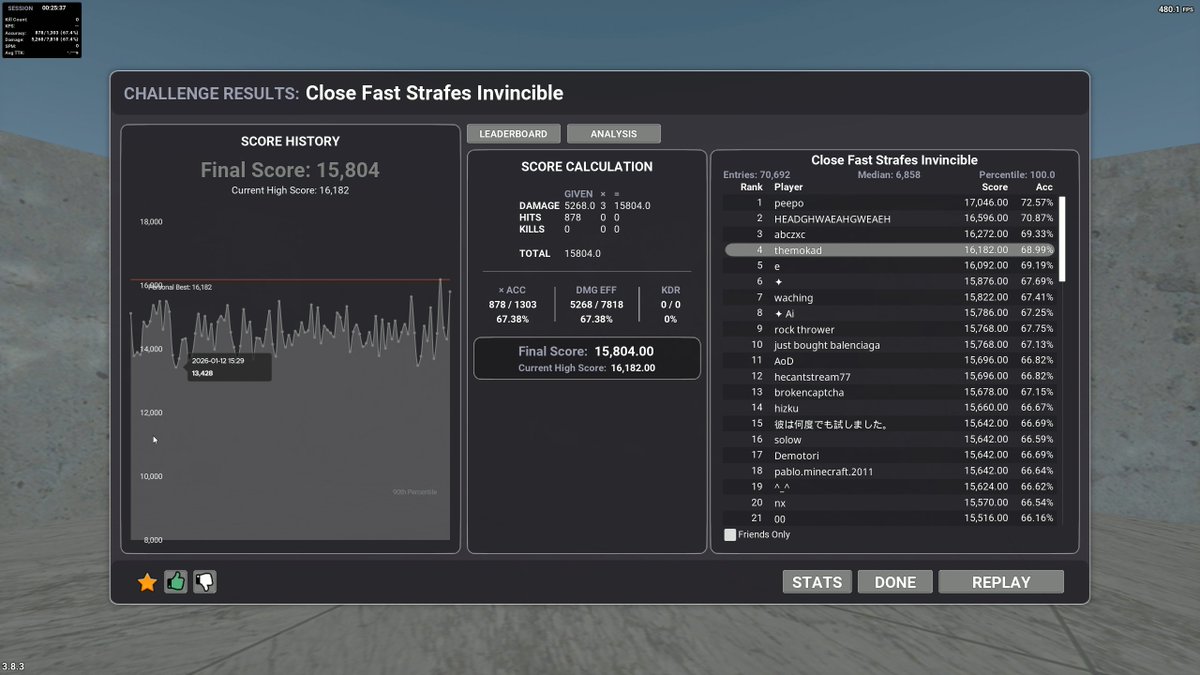Select leaderboard row for solow
Viewport: 1200px width, 675px height.
click(x=889, y=440)
